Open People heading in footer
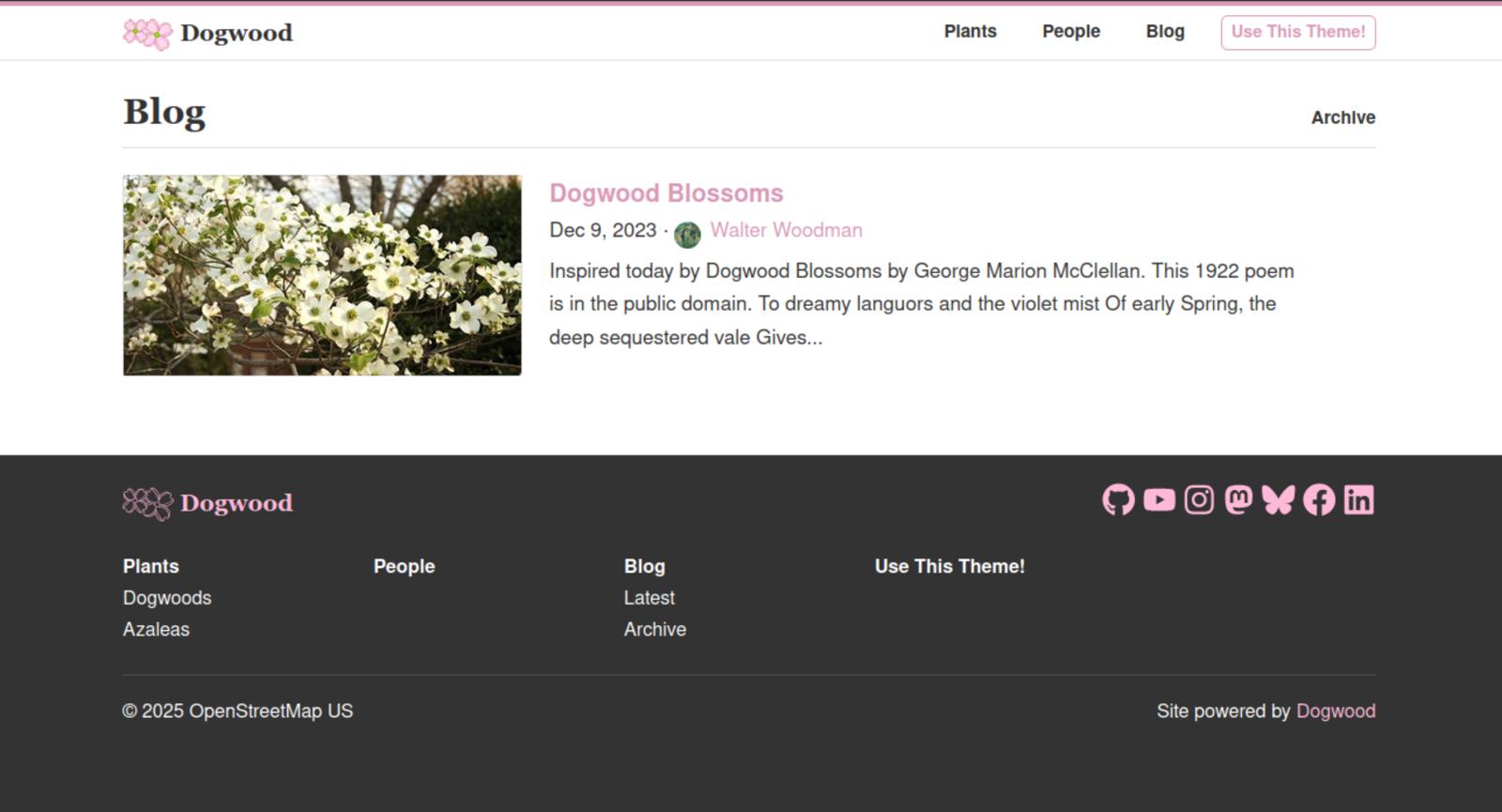The image size is (1502, 812). pyautogui.click(x=405, y=566)
